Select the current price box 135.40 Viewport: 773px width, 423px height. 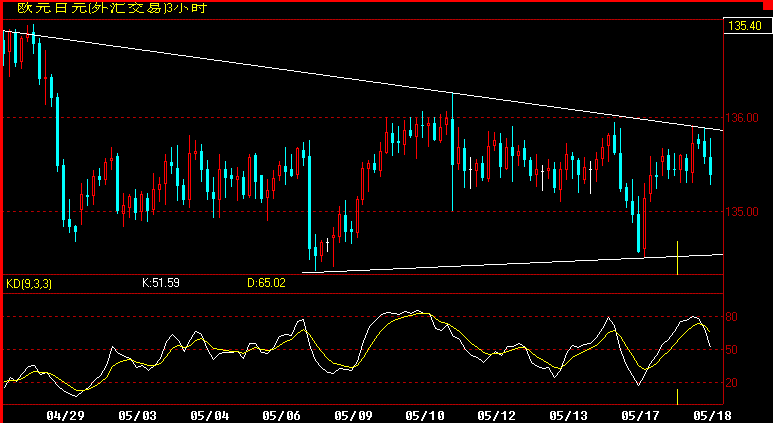click(746, 26)
